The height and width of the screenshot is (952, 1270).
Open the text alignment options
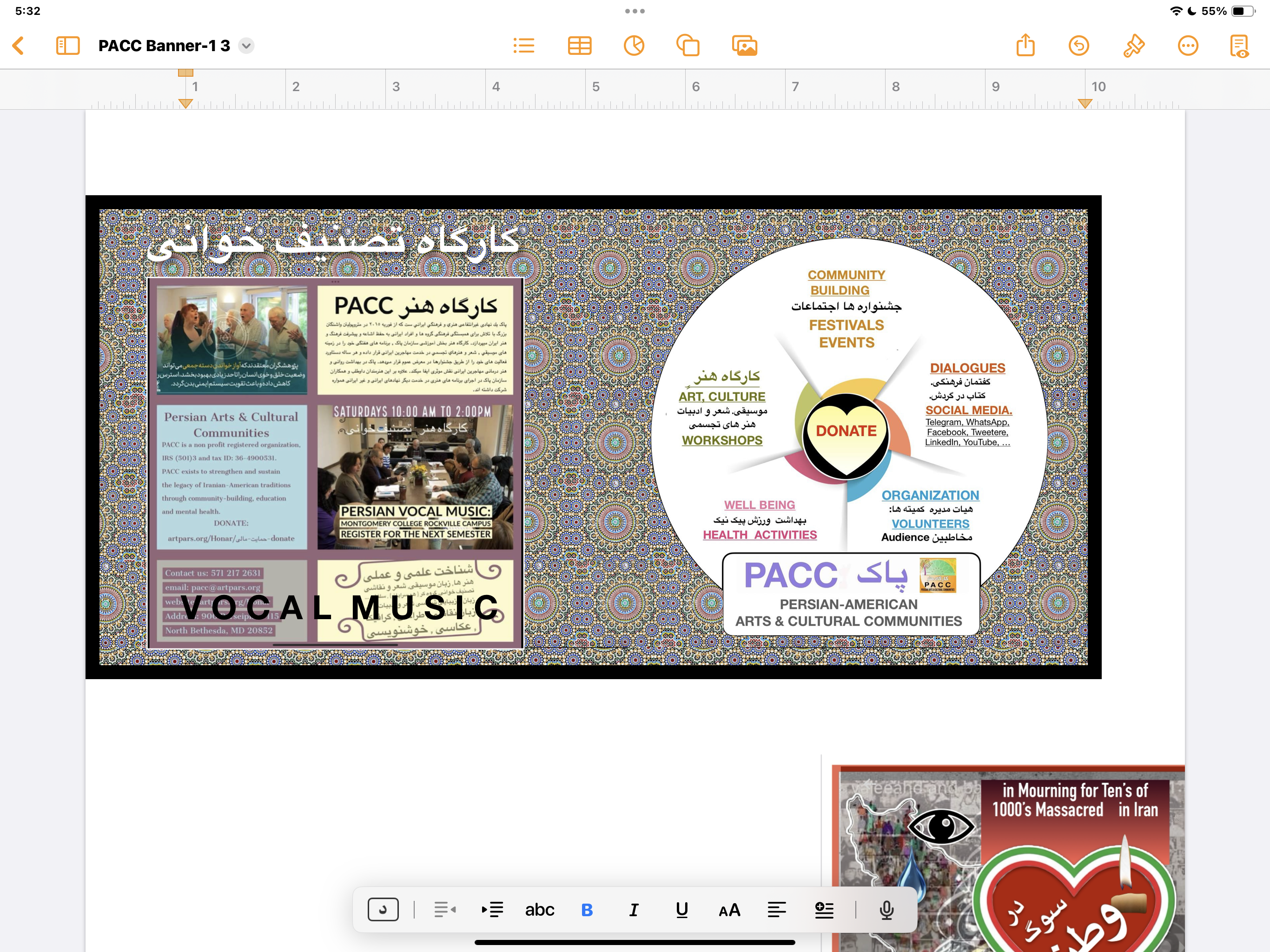tap(776, 910)
